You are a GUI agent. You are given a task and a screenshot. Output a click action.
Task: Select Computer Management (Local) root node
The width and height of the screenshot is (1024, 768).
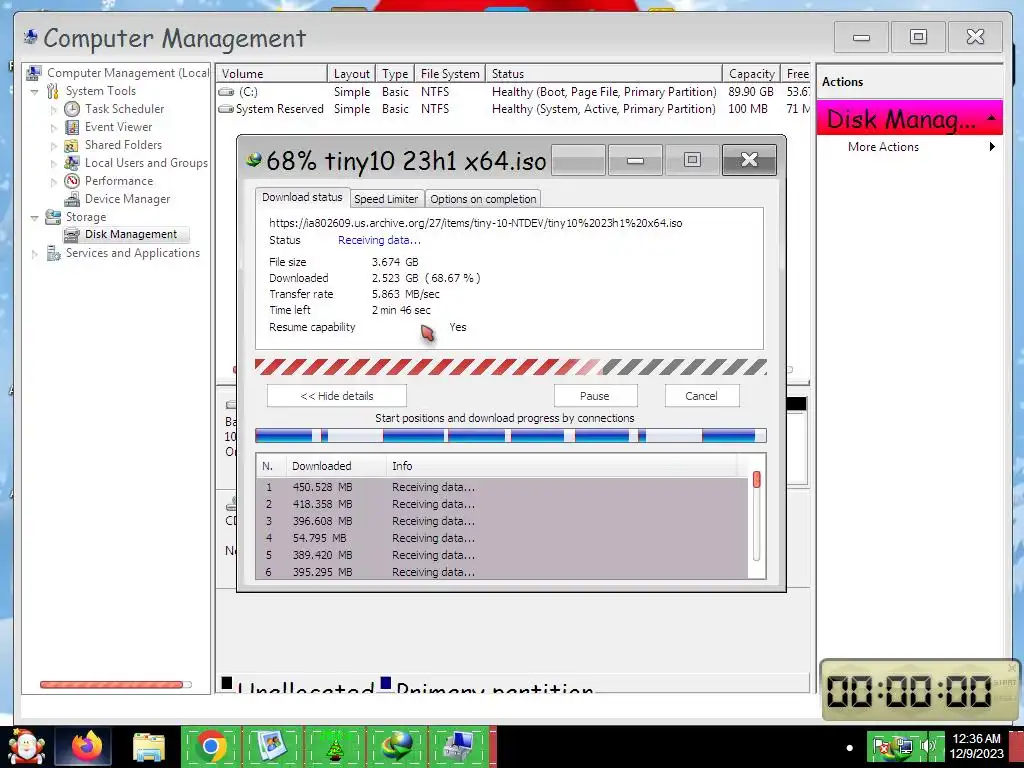coord(128,73)
